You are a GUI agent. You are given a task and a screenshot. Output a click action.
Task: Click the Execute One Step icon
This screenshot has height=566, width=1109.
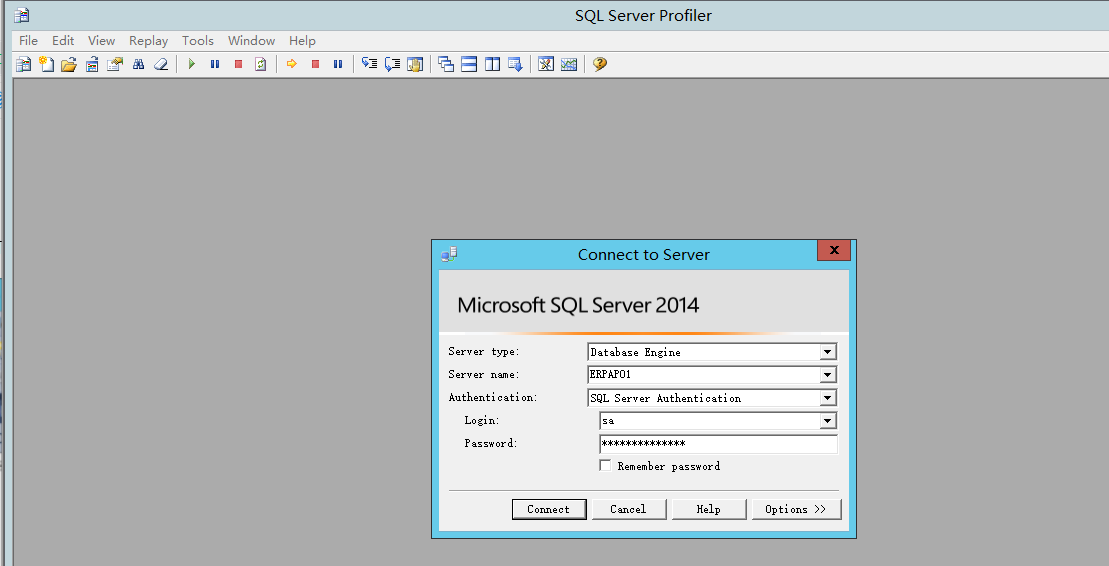pyautogui.click(x=369, y=64)
